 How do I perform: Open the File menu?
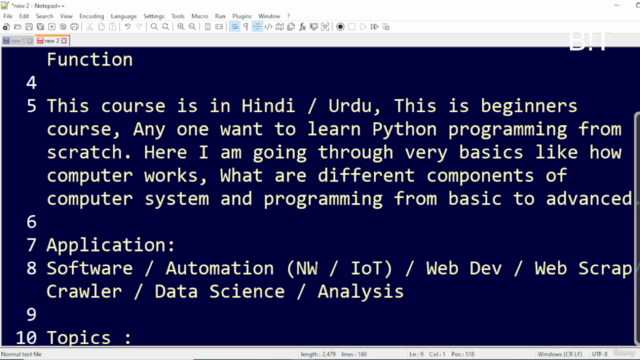click(8, 16)
